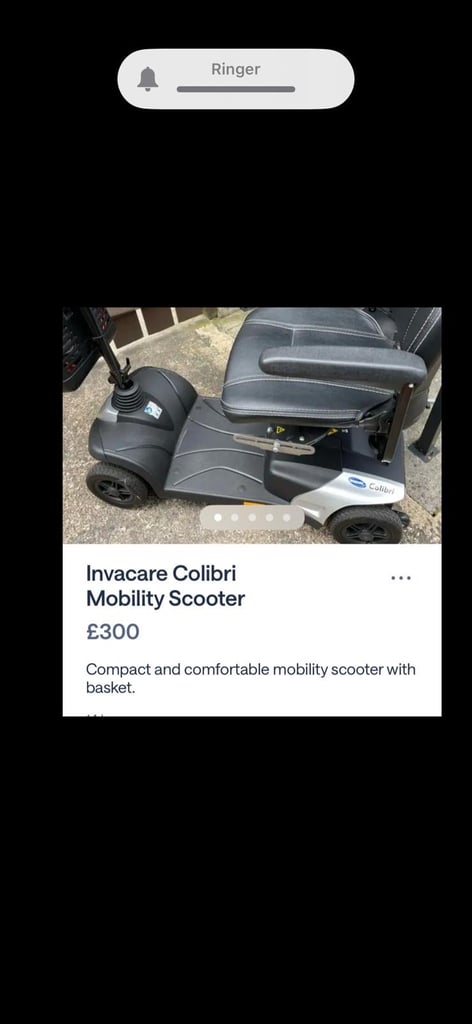472x1024 pixels.
Task: Click the scooter footplate area in photo
Action: [x=212, y=451]
